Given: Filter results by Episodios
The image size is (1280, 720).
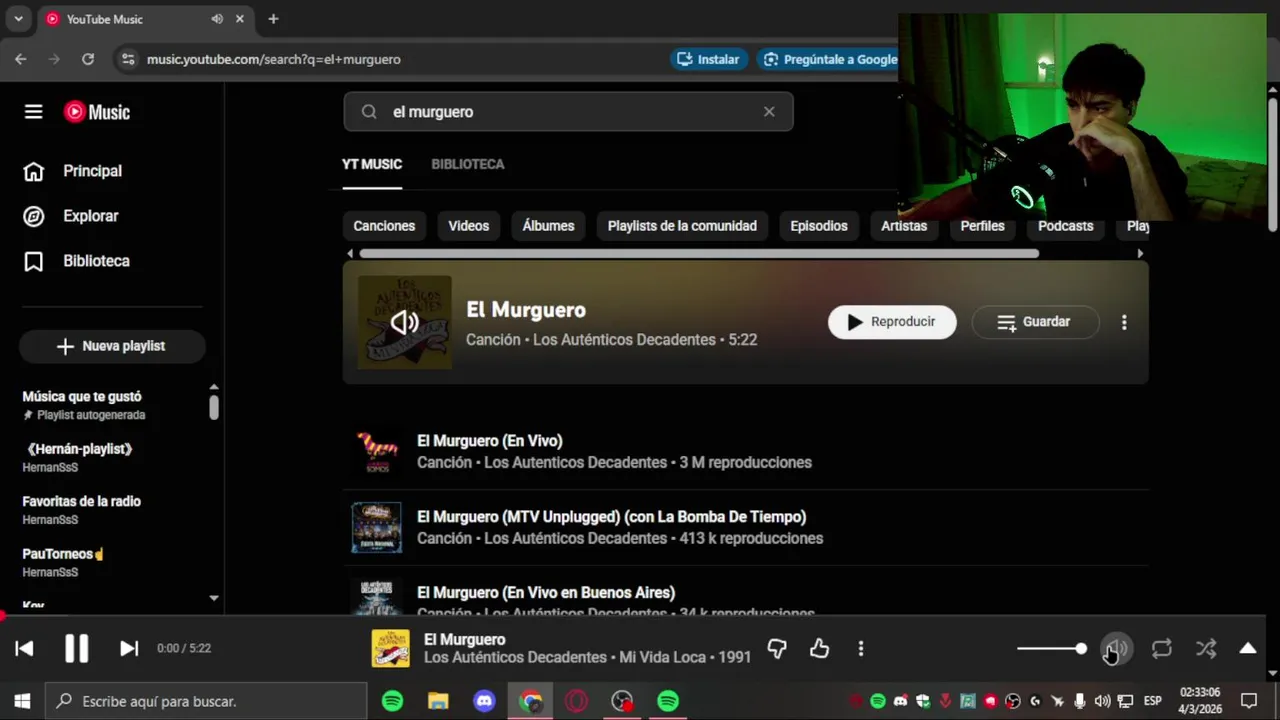Looking at the screenshot, I should [819, 226].
